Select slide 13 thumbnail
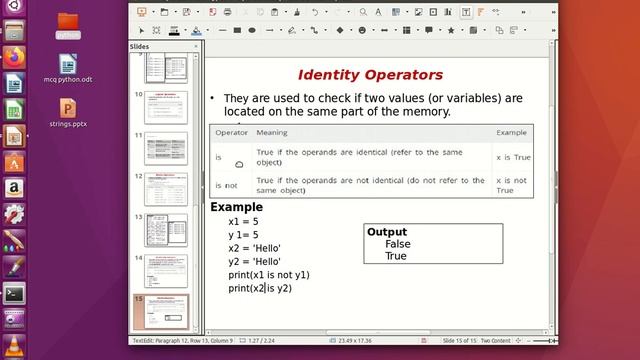The height and width of the screenshot is (360, 640). pos(166,230)
